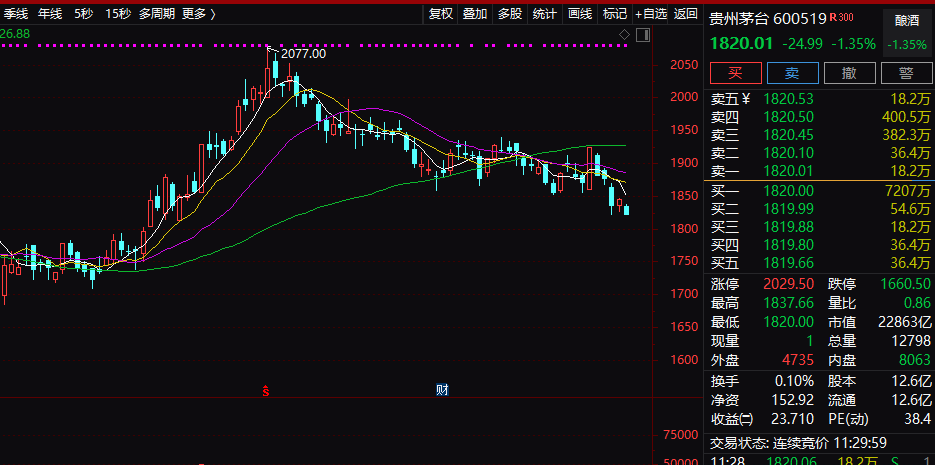Screen dimensions: 935x465
Task: Click stock name 贵州茅台 600519
Action: click(x=767, y=20)
